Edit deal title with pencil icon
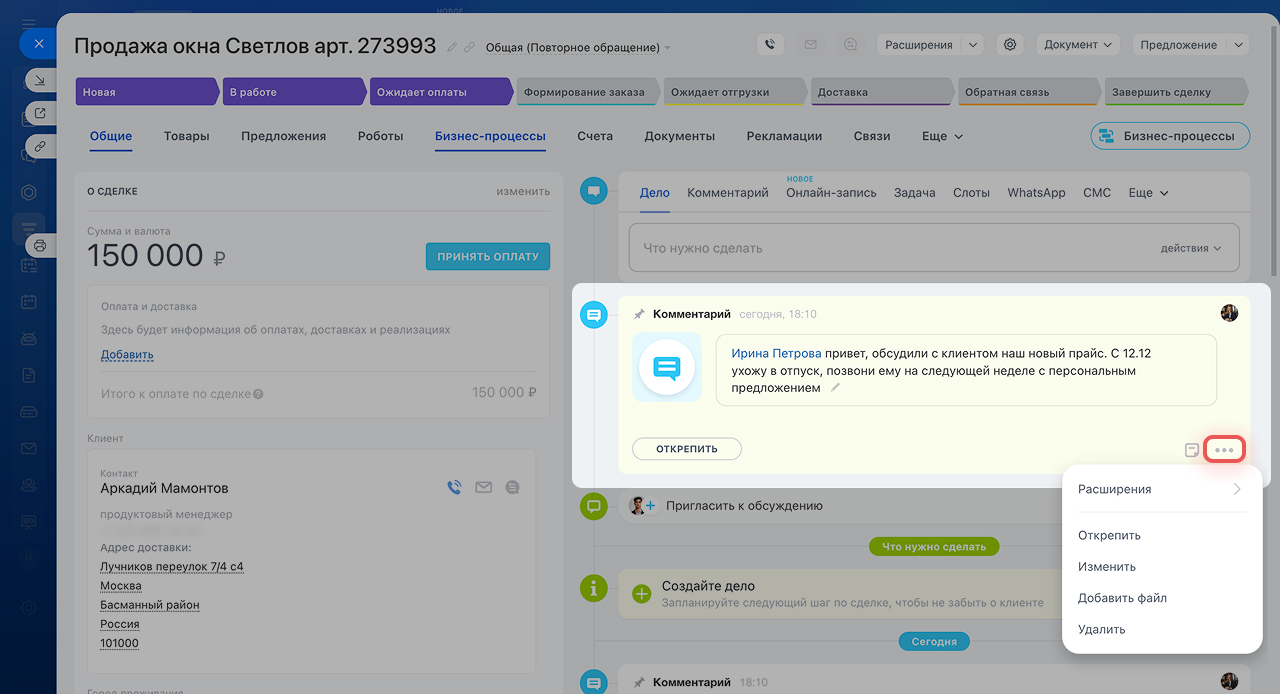 point(452,47)
